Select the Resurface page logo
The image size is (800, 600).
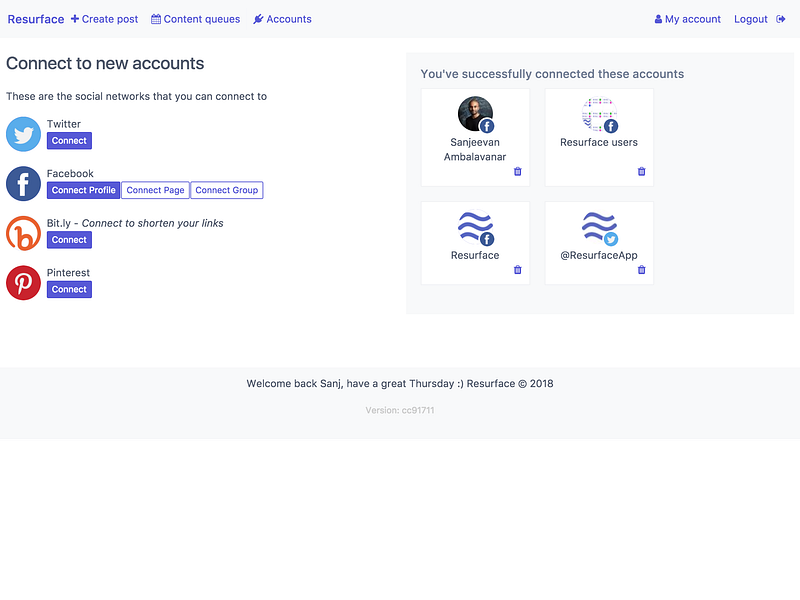[476, 227]
